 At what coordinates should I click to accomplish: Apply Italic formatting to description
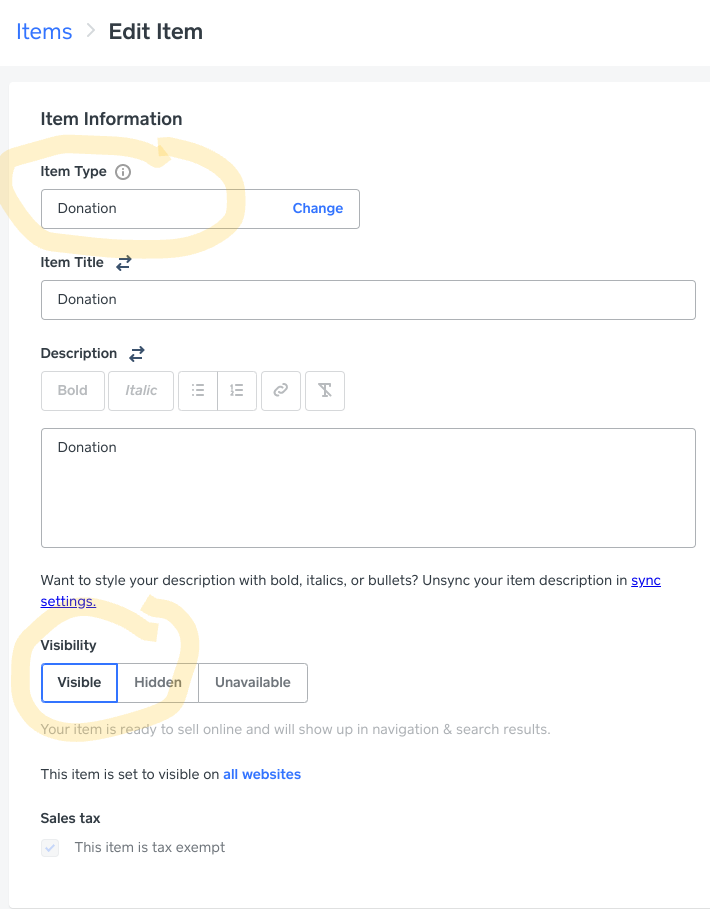point(141,391)
